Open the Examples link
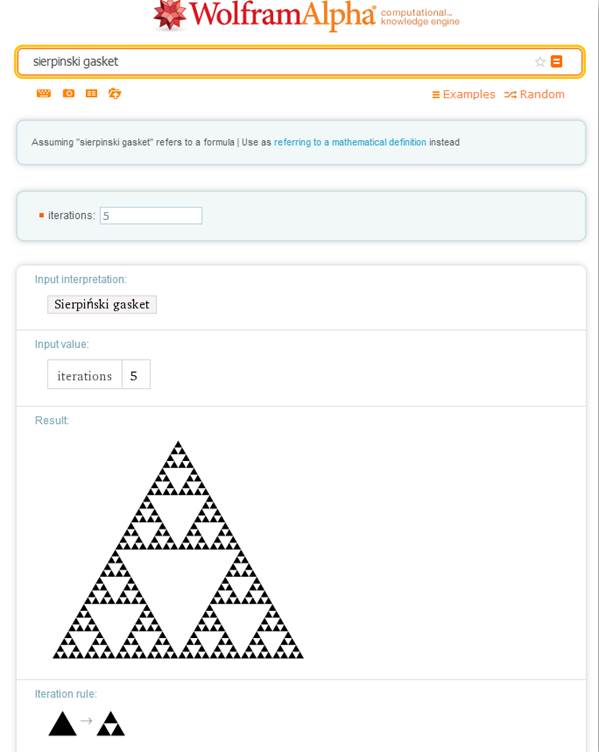The width and height of the screenshot is (599, 752). coord(463,94)
